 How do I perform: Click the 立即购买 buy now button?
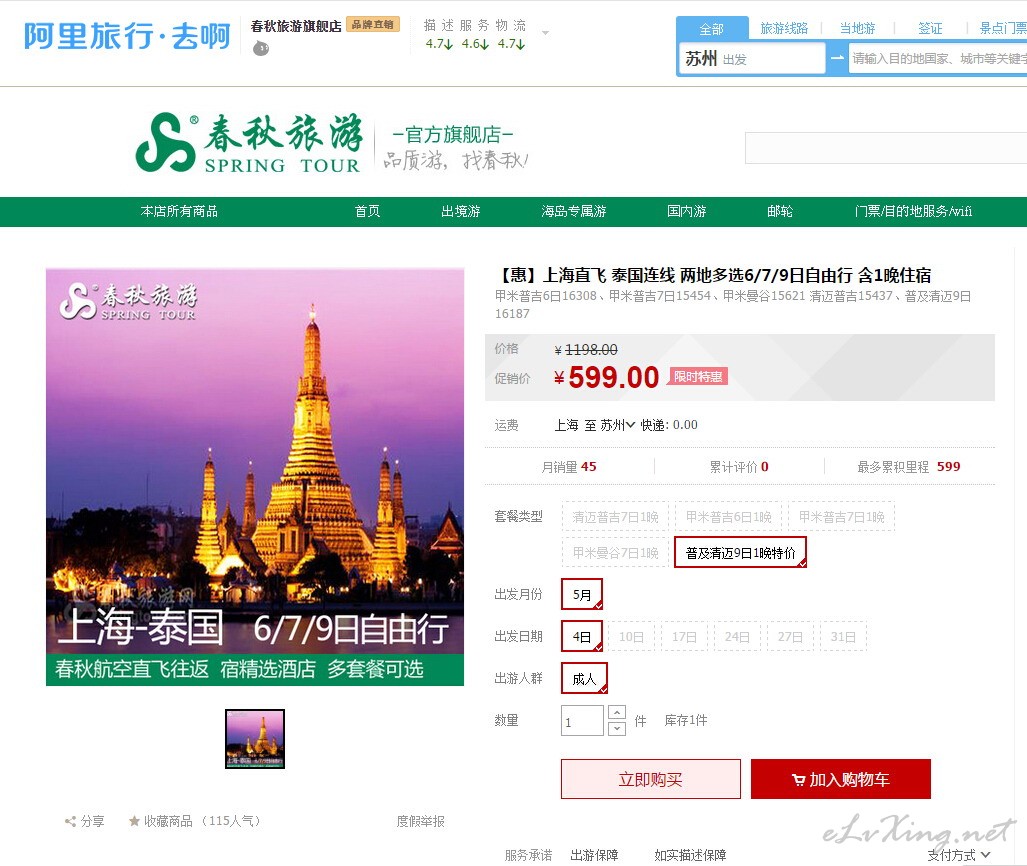651,779
